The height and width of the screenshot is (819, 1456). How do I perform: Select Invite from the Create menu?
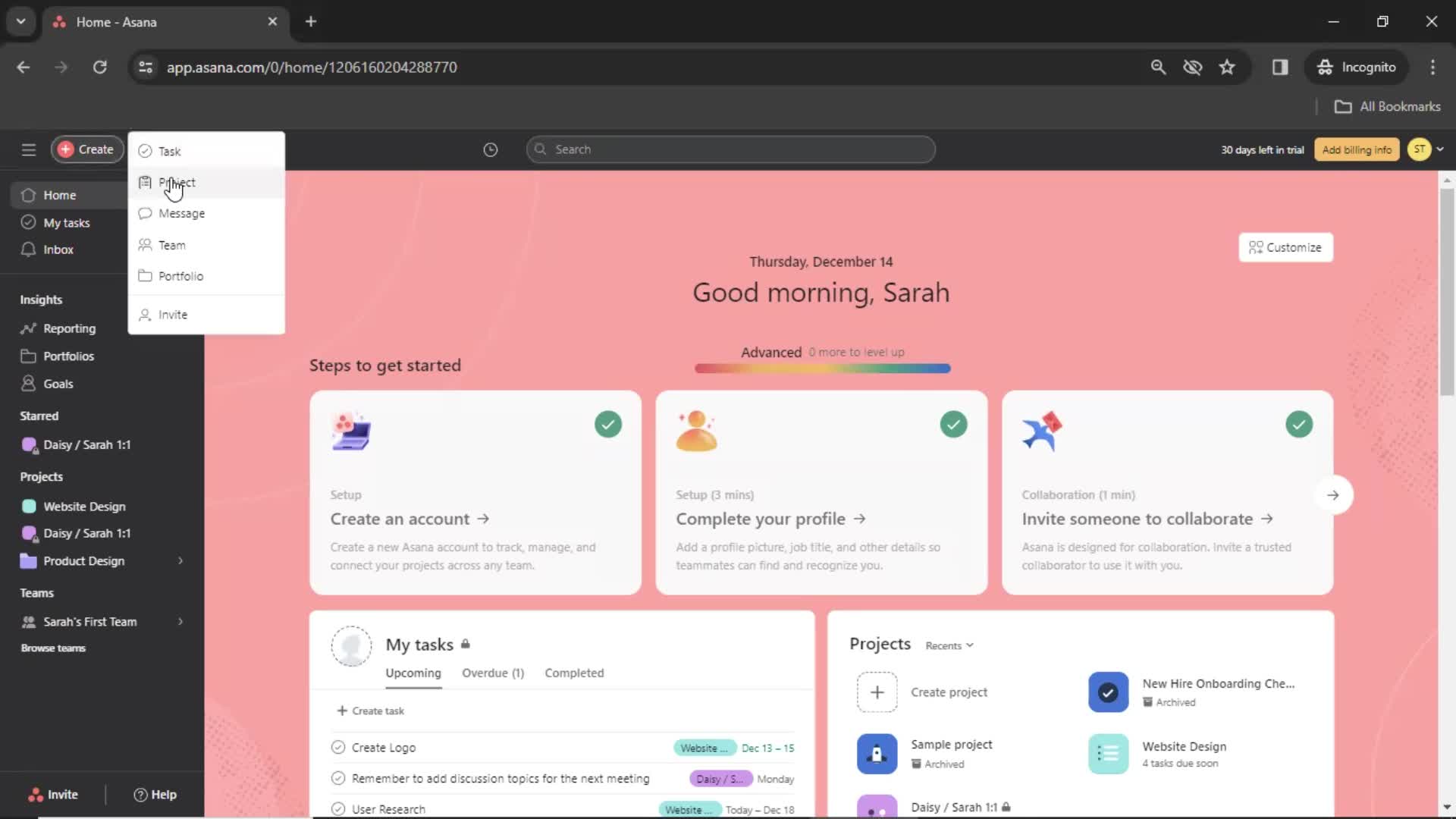click(206, 314)
